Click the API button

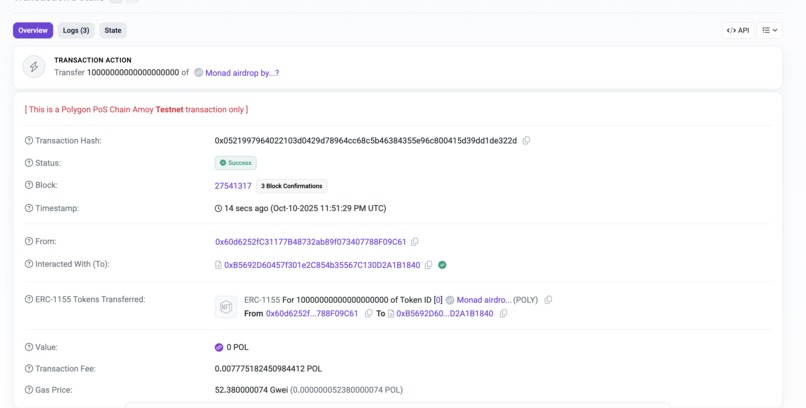click(x=738, y=30)
